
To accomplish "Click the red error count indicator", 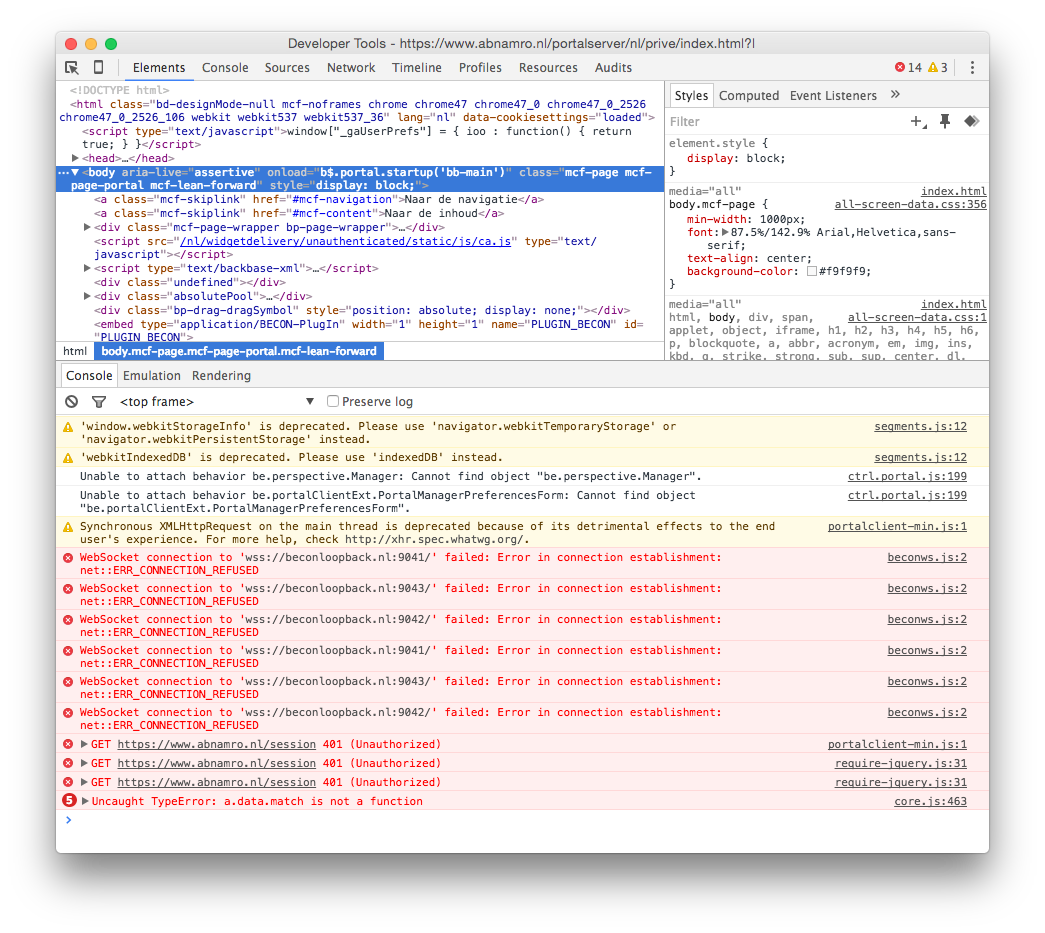I will click(x=908, y=68).
